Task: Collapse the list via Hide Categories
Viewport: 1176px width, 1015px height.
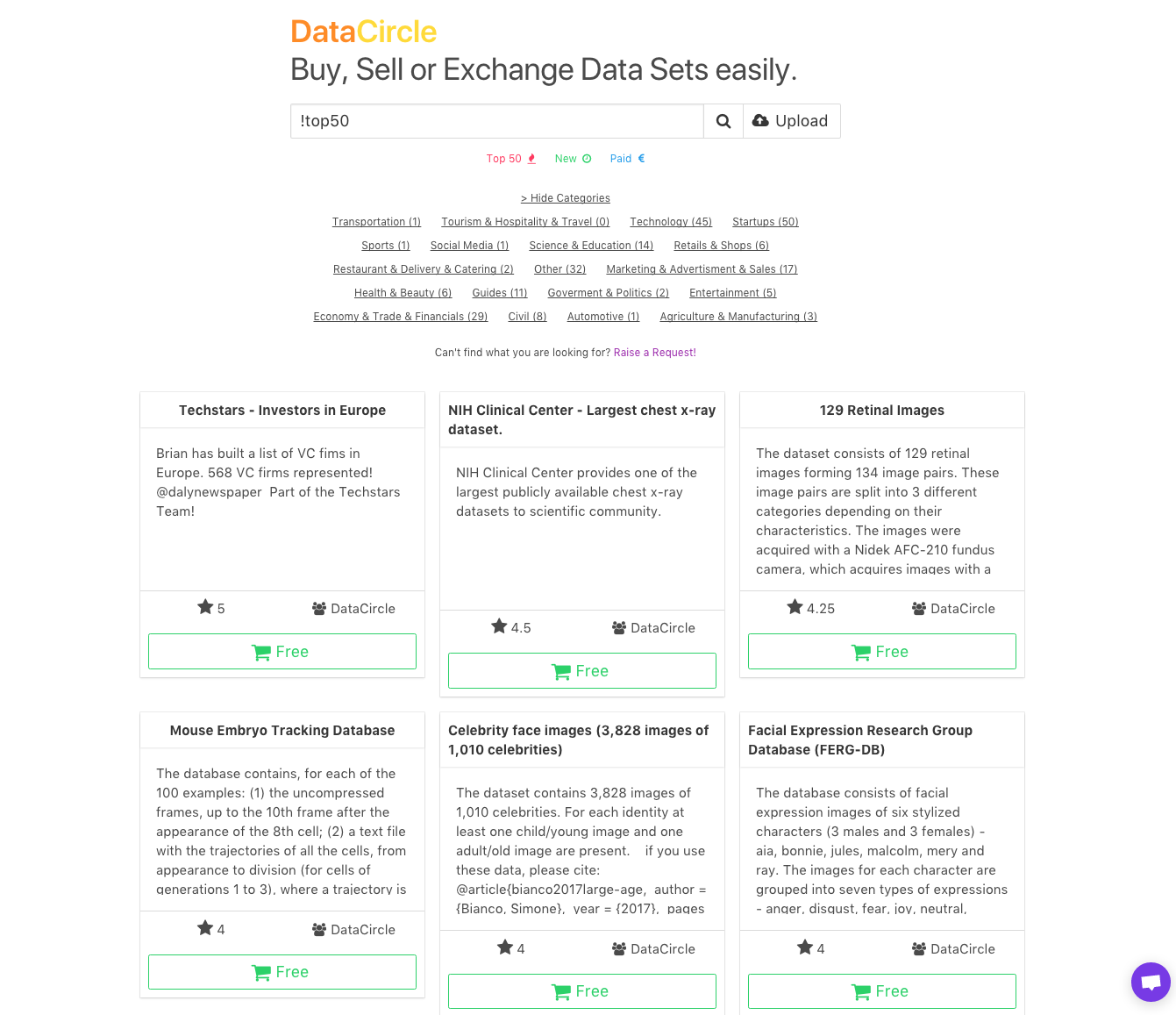Action: point(566,198)
